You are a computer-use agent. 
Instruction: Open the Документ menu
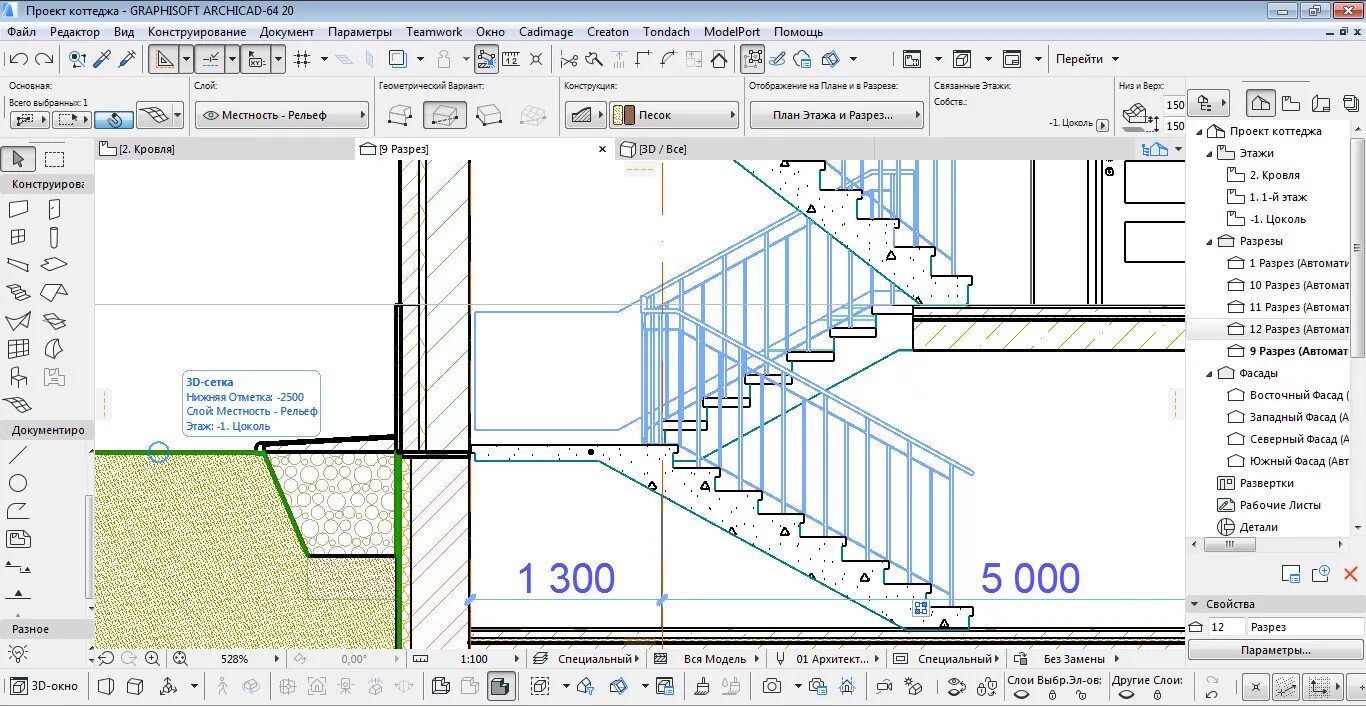point(287,32)
